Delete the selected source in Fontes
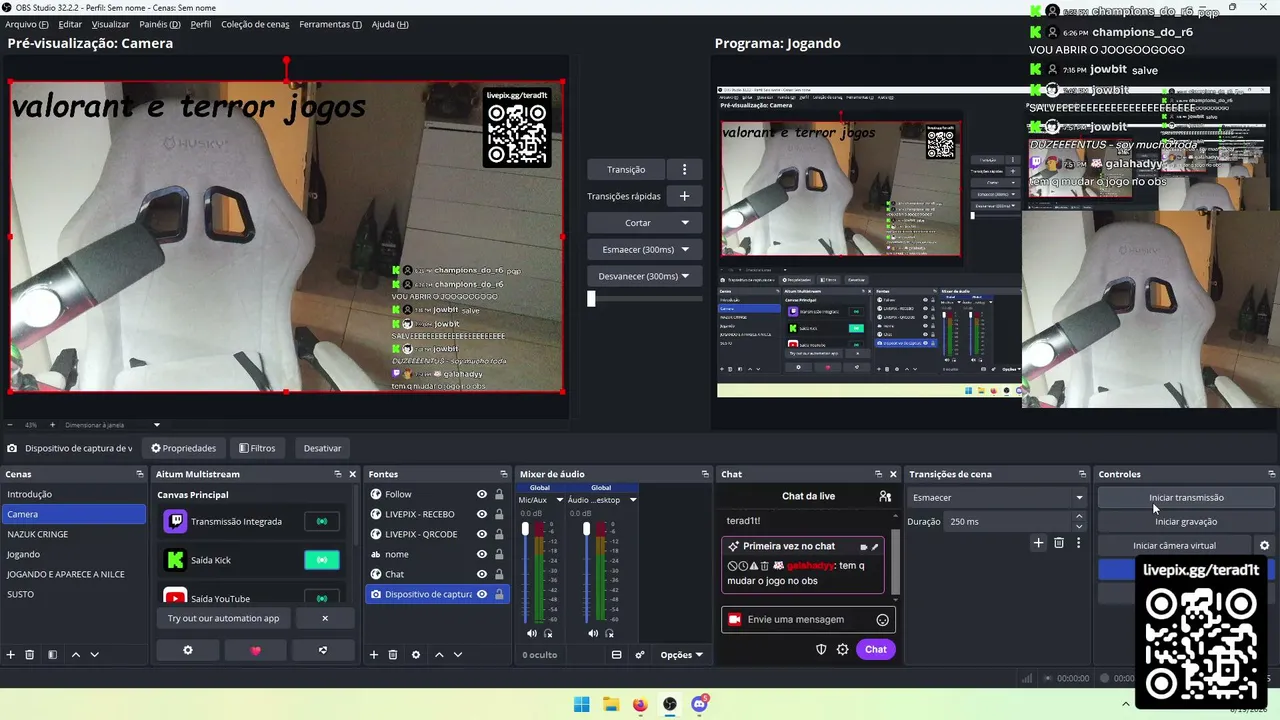 pyautogui.click(x=393, y=654)
